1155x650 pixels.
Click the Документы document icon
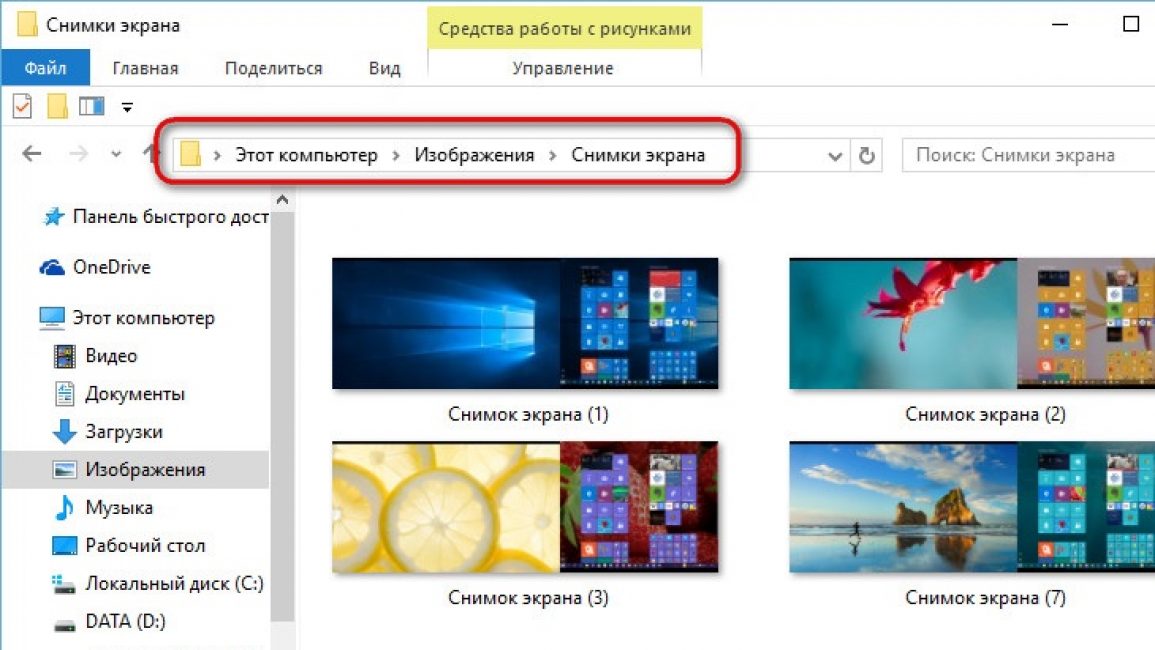[x=65, y=394]
